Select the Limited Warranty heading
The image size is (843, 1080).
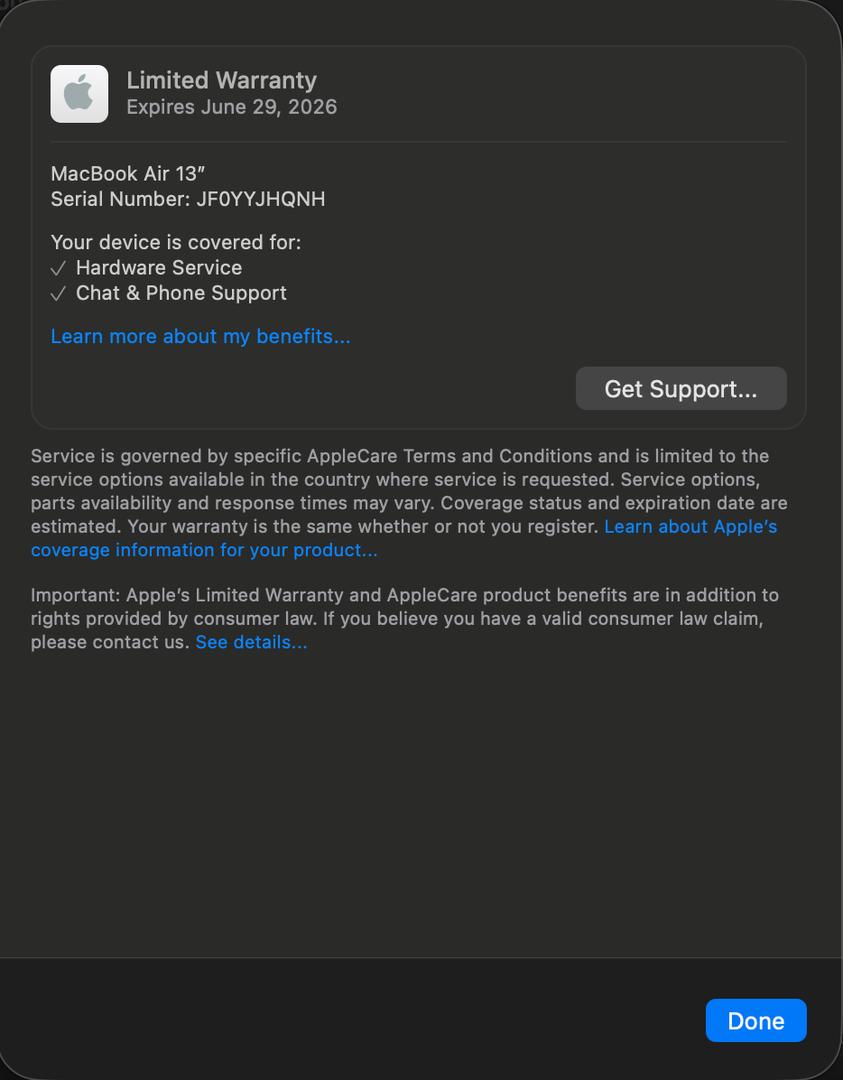point(221,81)
